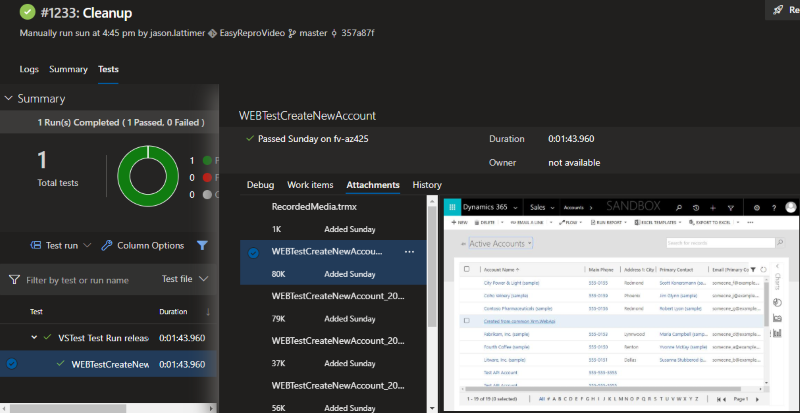
Task: Tick the checkbox on Created from common Xrm.WebApi row
Action: pyautogui.click(x=466, y=321)
